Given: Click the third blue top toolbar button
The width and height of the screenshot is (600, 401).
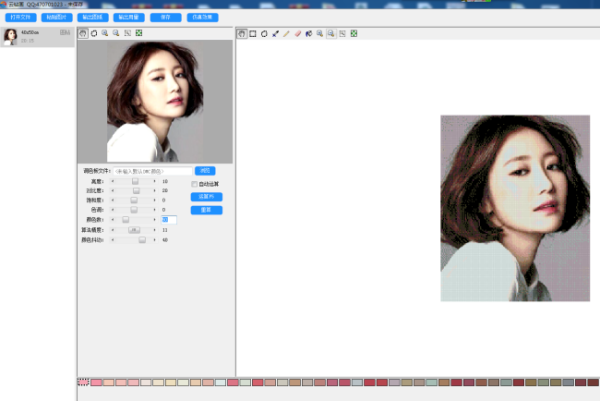Looking at the screenshot, I should [x=93, y=18].
